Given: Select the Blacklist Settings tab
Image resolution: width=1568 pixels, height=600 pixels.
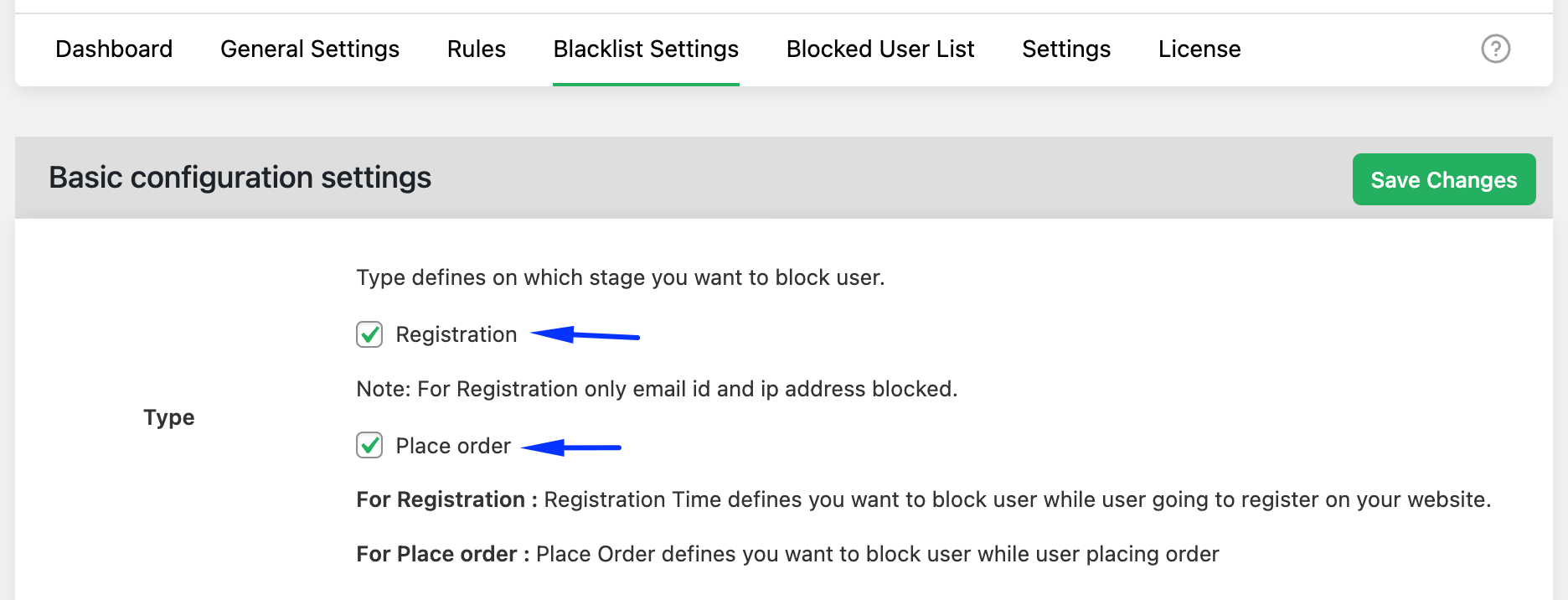Looking at the screenshot, I should (x=646, y=49).
